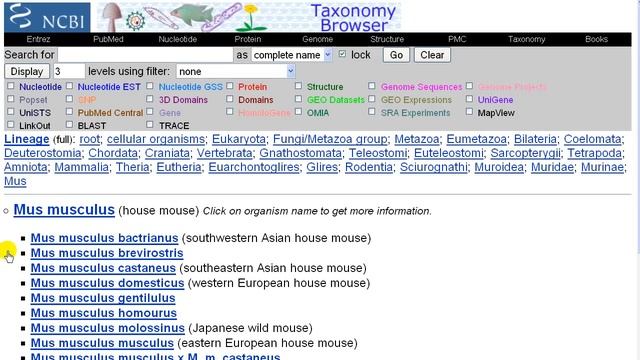The width and height of the screenshot is (640, 360).
Task: Click the Display button
Action: (x=27, y=71)
